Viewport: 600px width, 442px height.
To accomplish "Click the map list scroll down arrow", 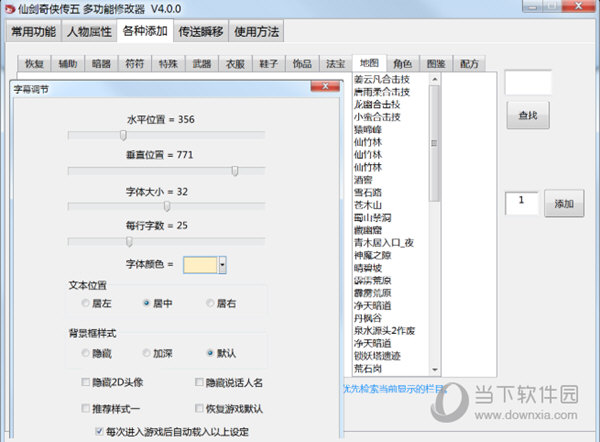I will point(435,369).
